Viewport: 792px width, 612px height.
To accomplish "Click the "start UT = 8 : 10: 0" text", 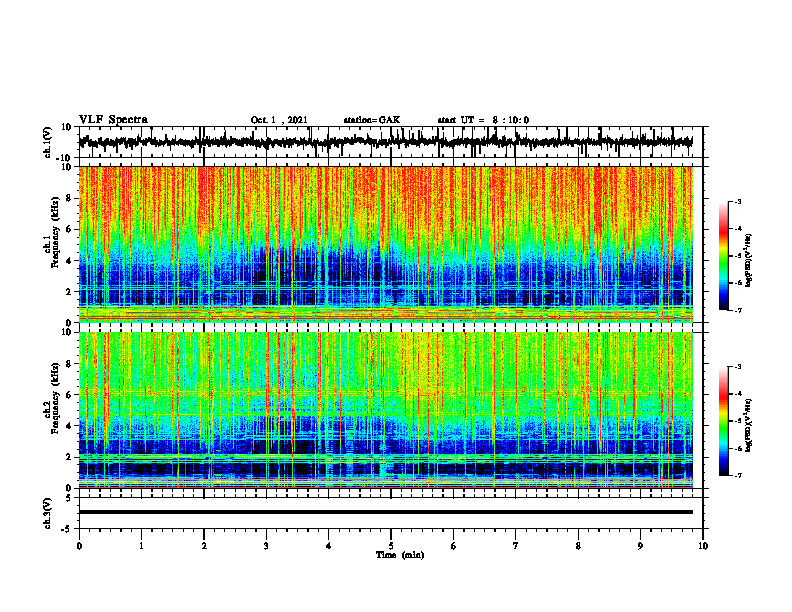I will click(x=483, y=120).
